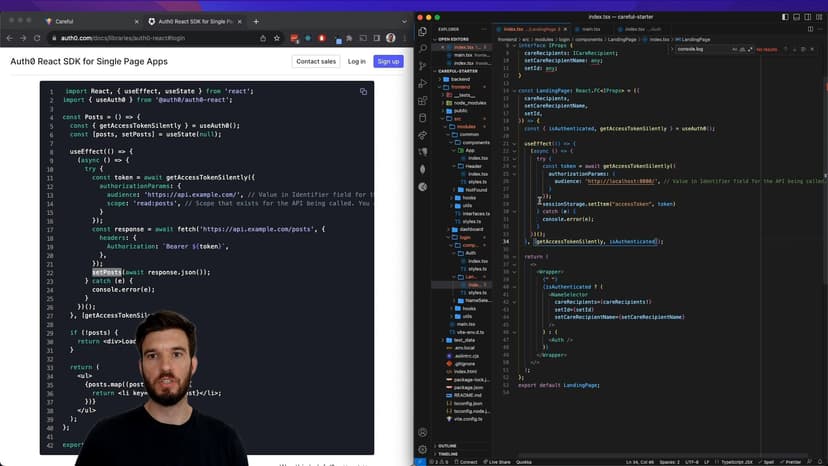Expand the OUTLINE section in Explorer
This screenshot has height=466, width=828.
point(447,445)
